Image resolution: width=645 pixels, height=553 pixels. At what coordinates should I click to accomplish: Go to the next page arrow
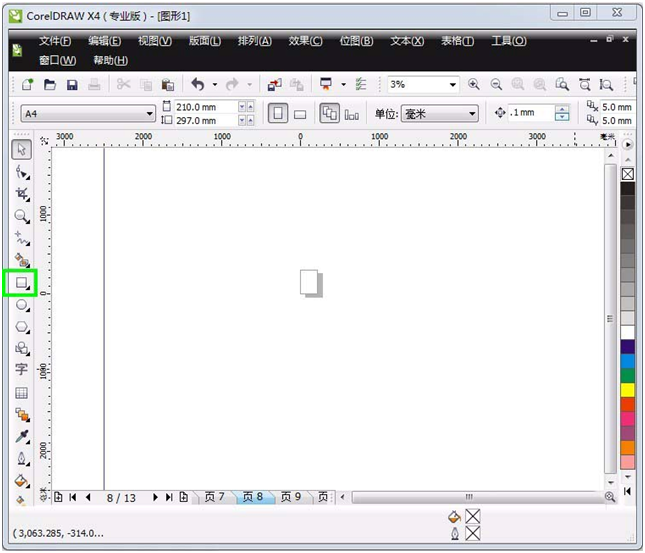click(156, 497)
